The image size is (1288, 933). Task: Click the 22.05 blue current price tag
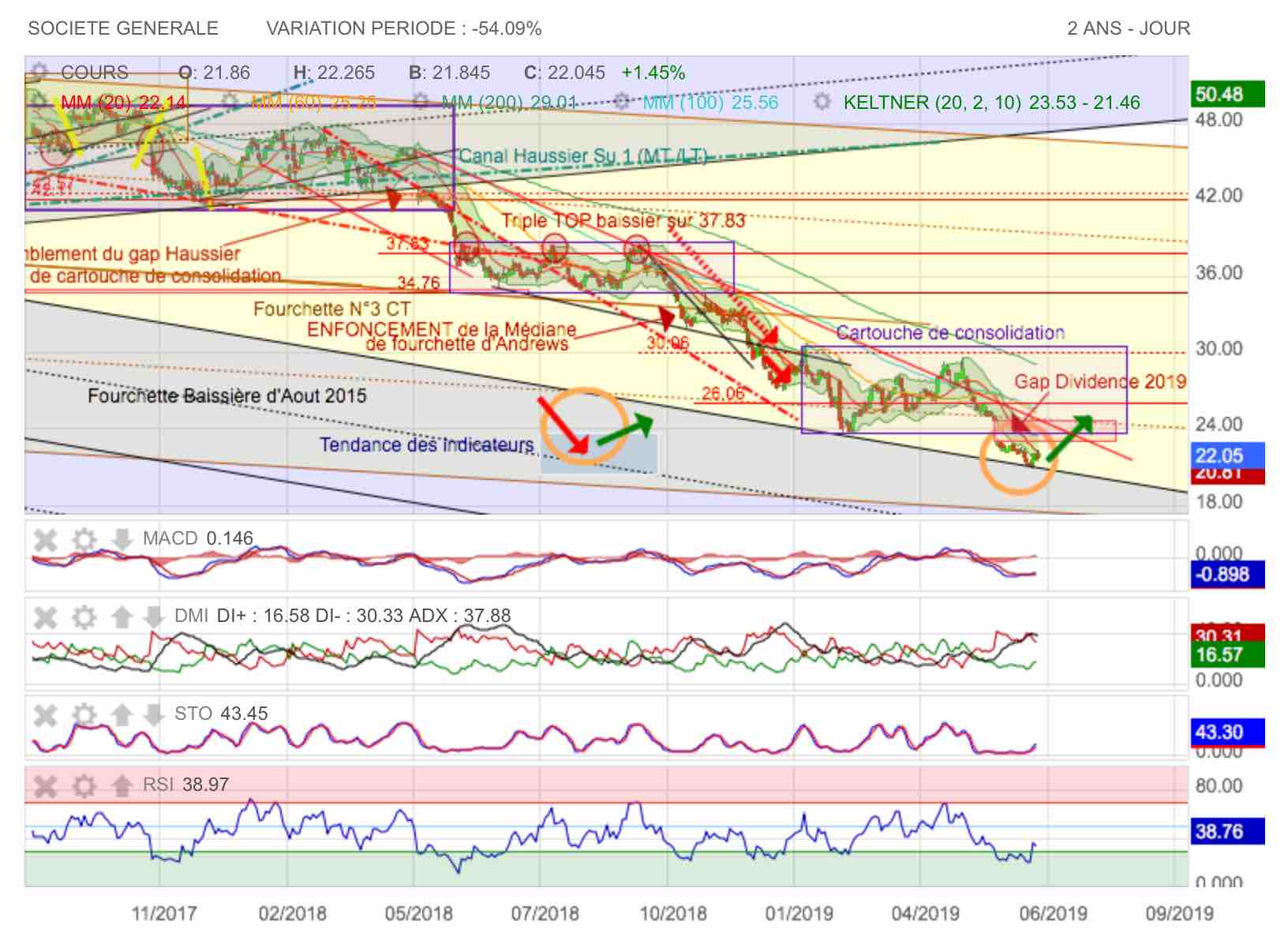tap(1228, 455)
